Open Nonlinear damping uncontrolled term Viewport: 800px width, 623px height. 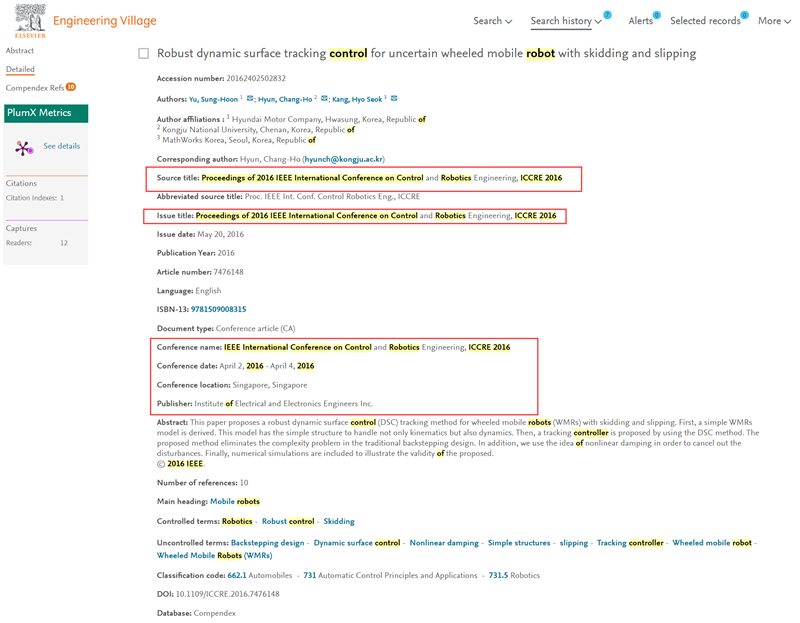pos(444,543)
